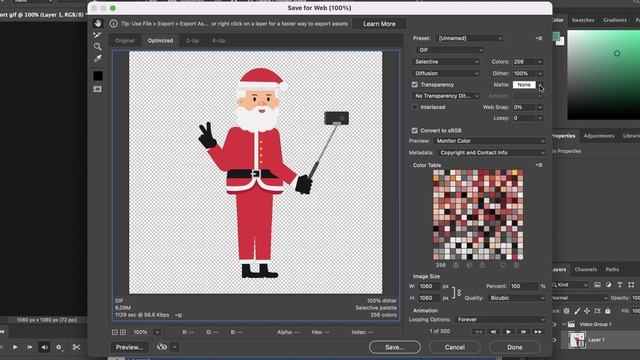640x360 pixels.
Task: Select the Slice Select tool
Action: (x=97, y=35)
